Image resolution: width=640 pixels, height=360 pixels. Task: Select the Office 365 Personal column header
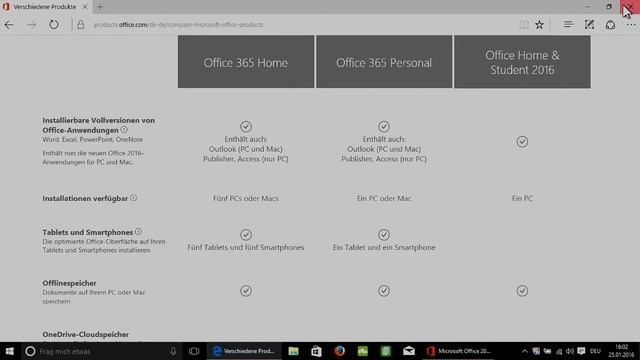384,62
